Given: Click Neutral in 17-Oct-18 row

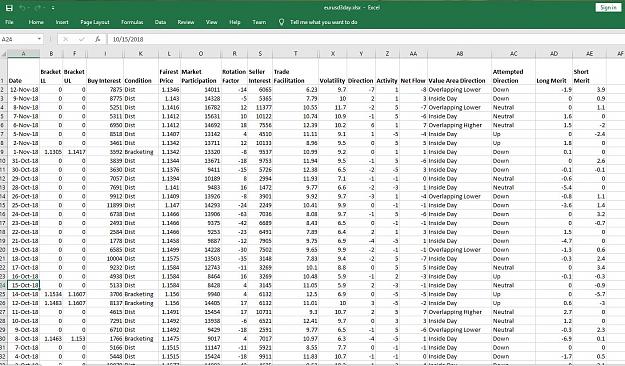Looking at the screenshot, I should point(513,268).
